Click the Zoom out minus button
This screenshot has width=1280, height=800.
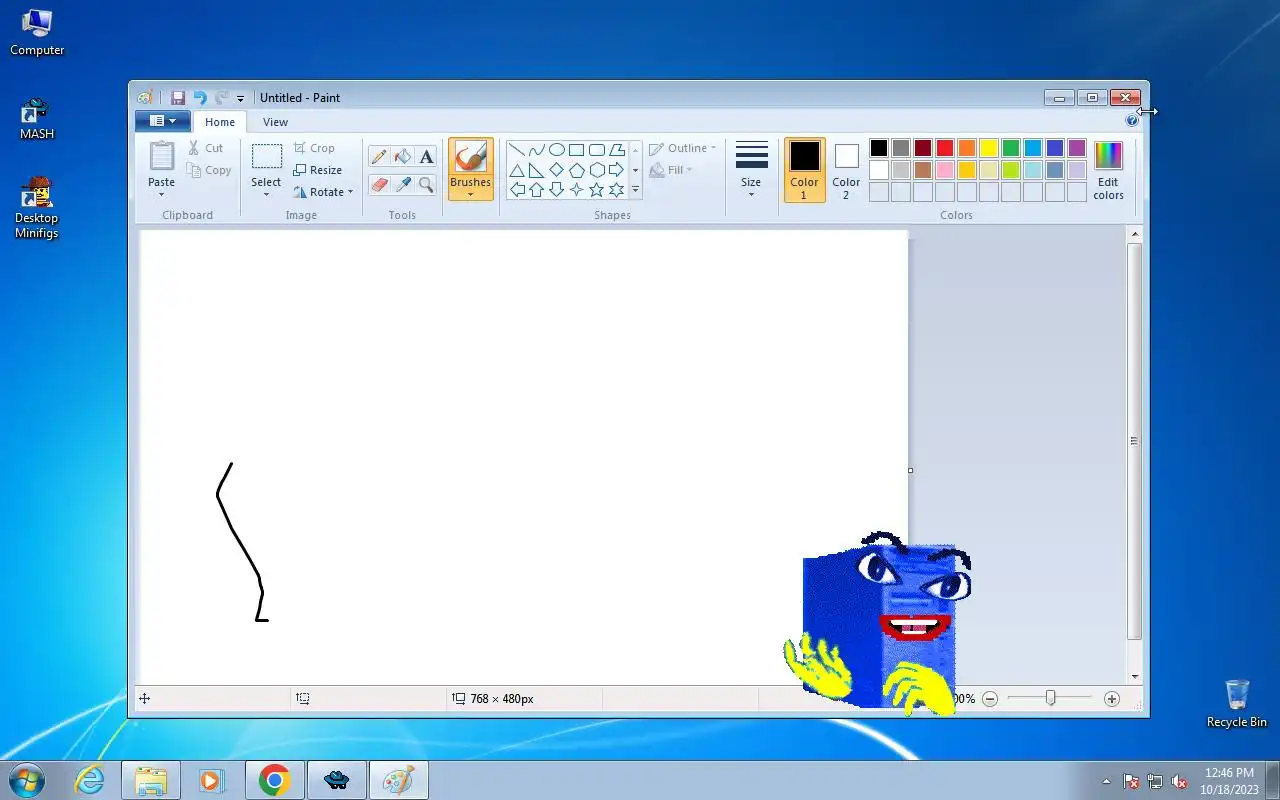(x=990, y=699)
